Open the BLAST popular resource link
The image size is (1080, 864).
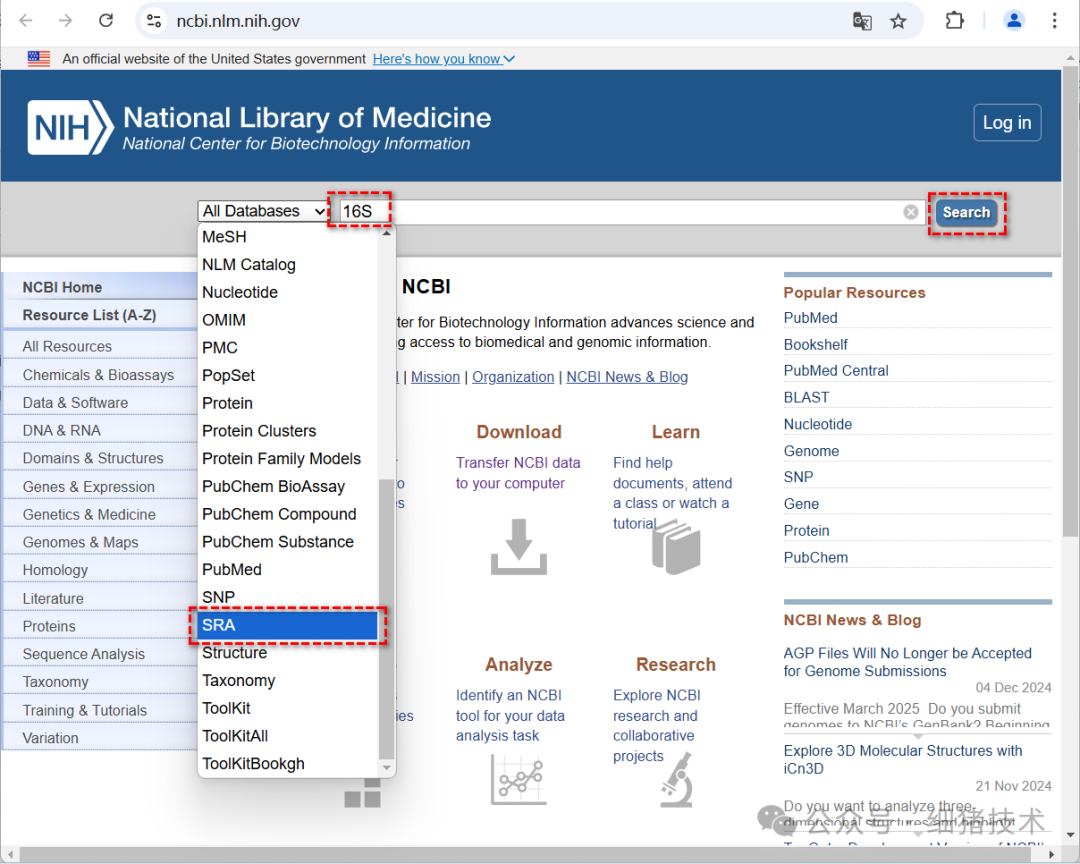(806, 397)
